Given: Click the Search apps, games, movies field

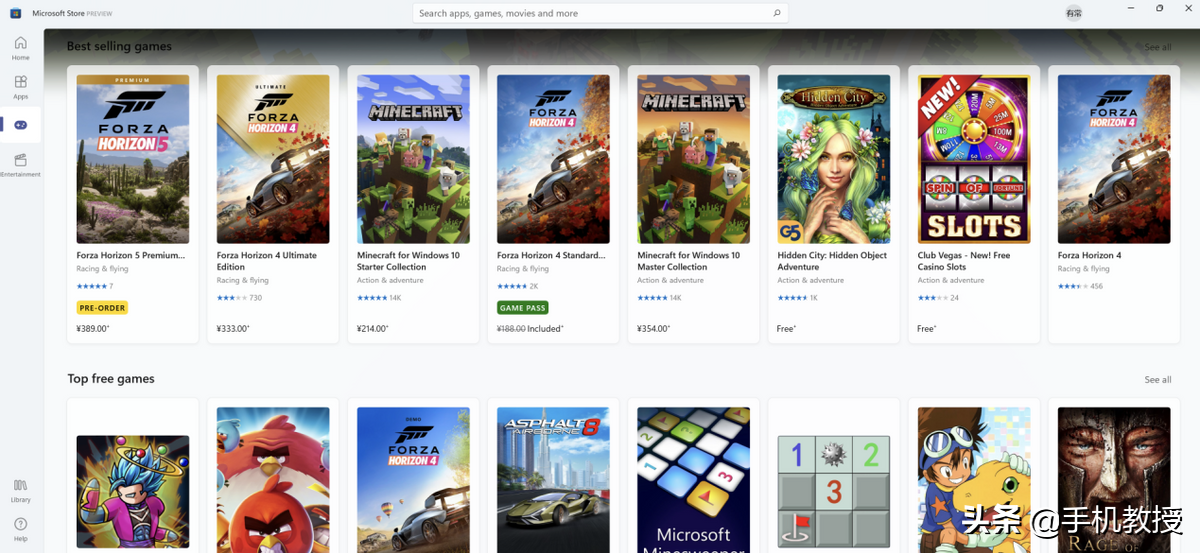Looking at the screenshot, I should 590,13.
